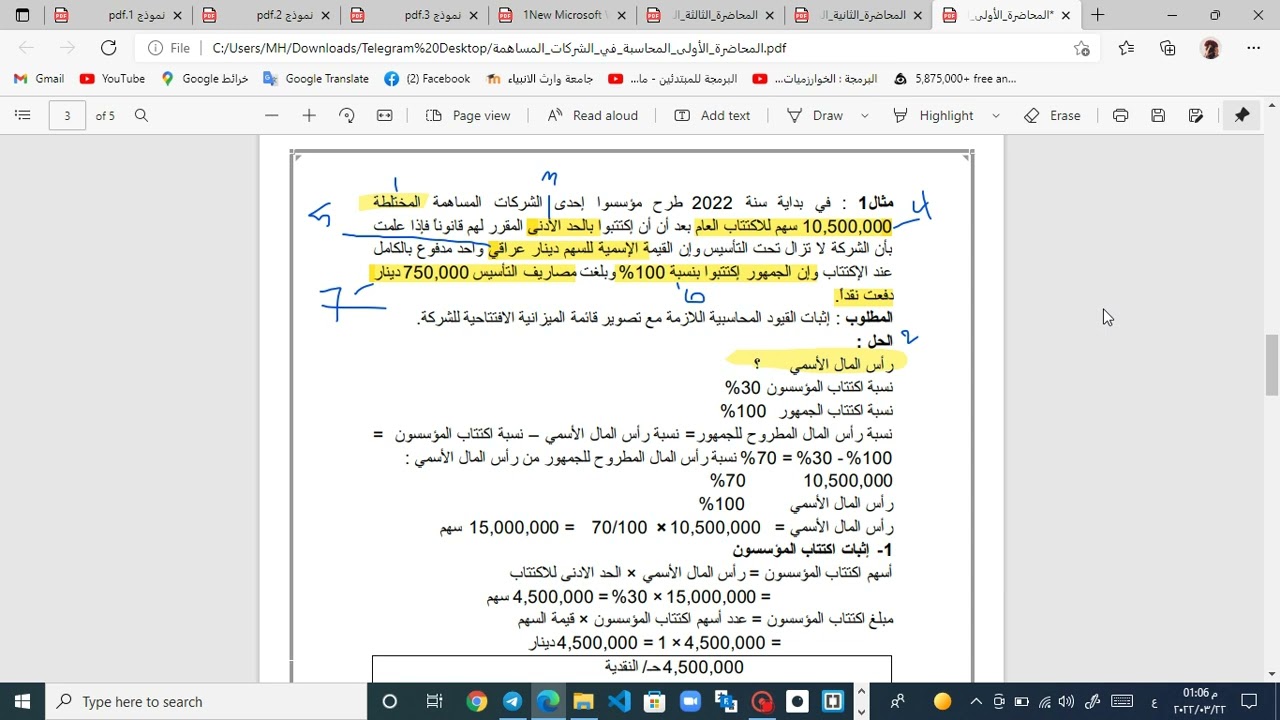This screenshot has height=720, width=1280.
Task: Unpin the PDF toolbar
Action: pyautogui.click(x=1242, y=116)
